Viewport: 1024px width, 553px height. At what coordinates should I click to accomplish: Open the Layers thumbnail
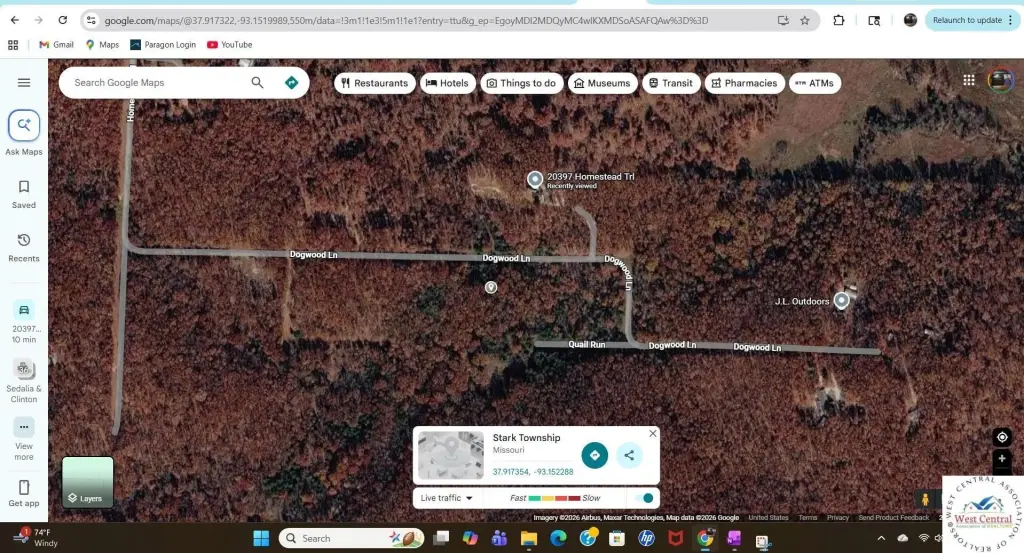(x=88, y=482)
